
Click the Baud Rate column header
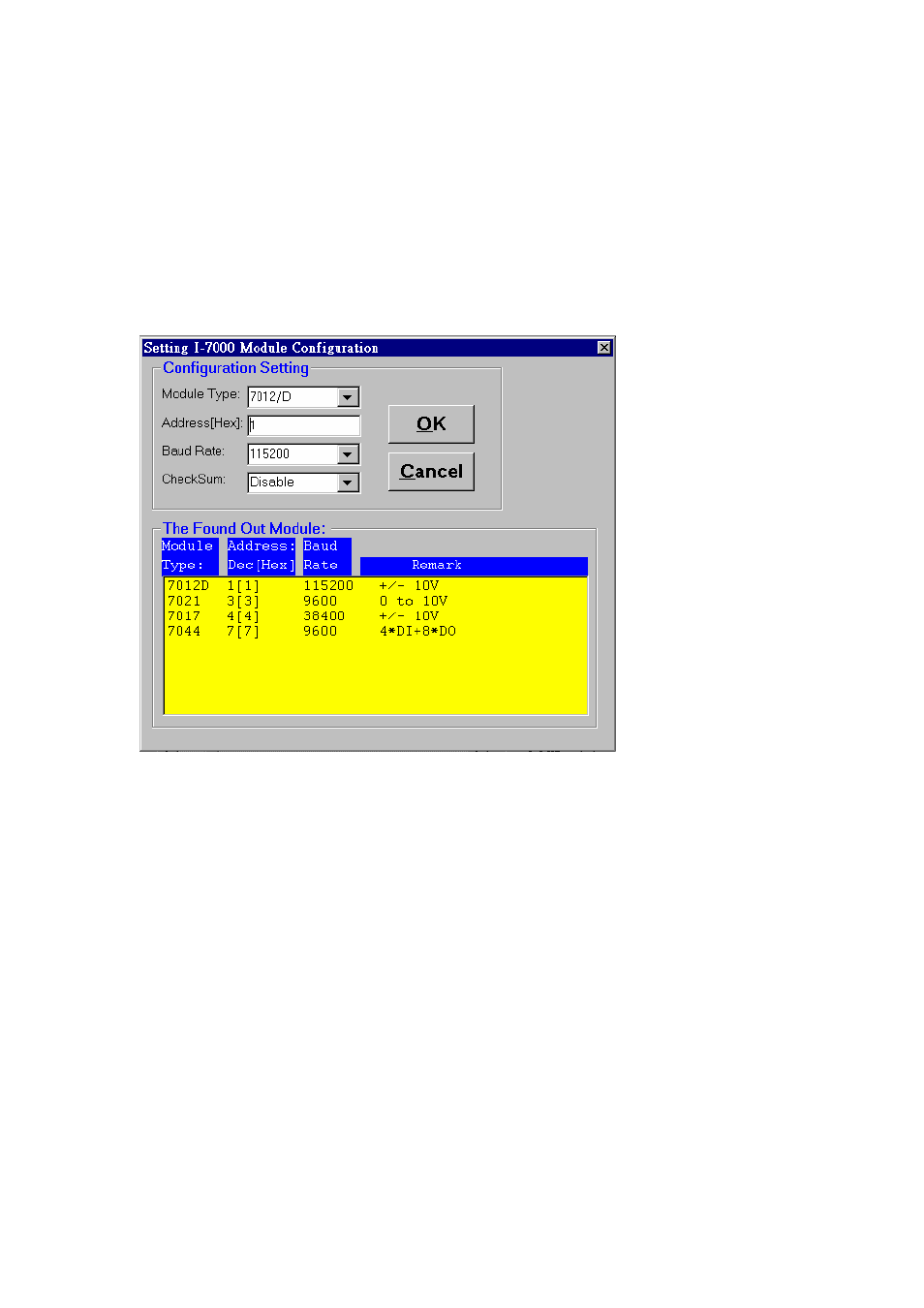(326, 556)
